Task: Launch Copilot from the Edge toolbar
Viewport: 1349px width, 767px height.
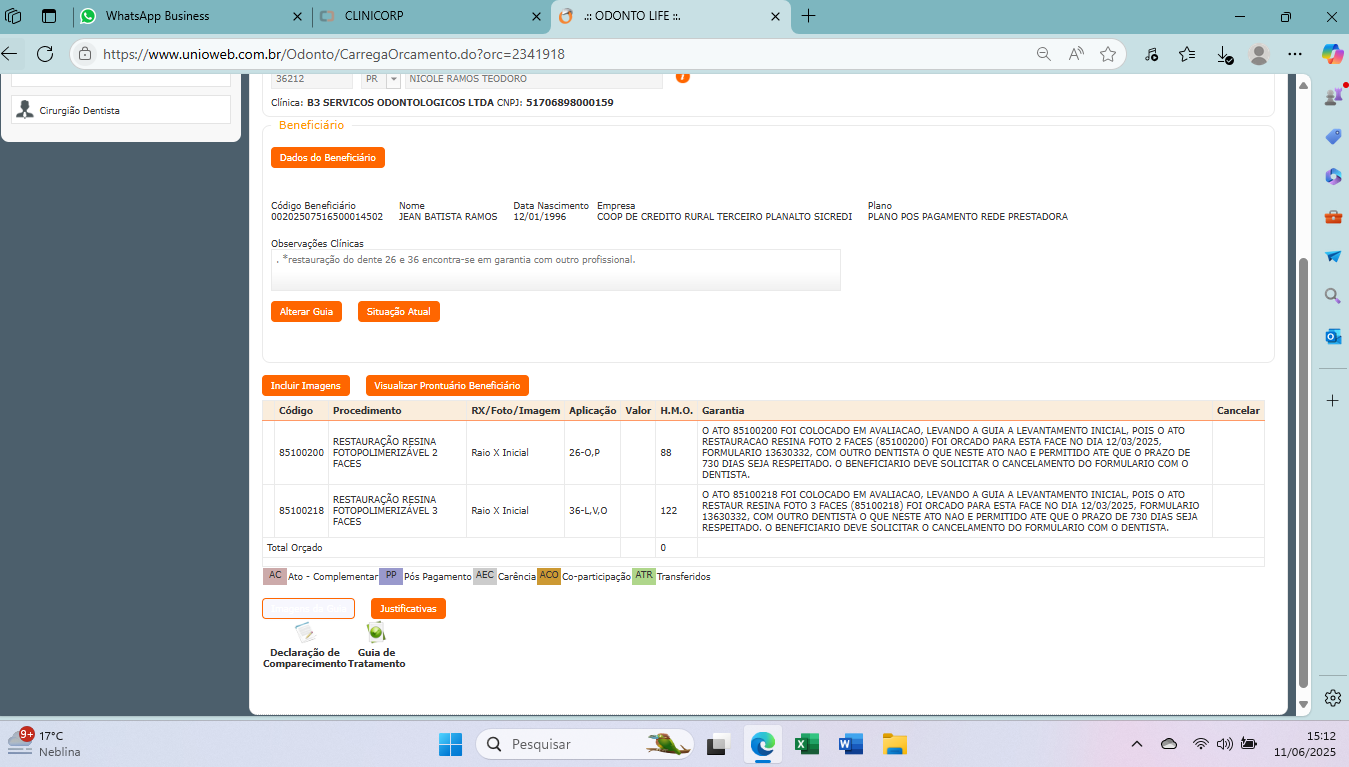Action: pyautogui.click(x=1332, y=54)
